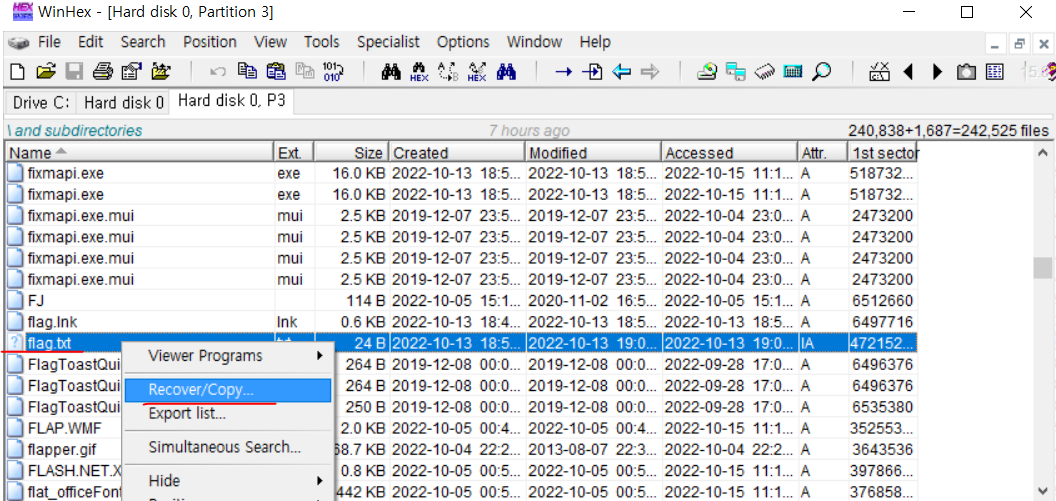Open the Specialist menu
Viewport: 1056px width, 501px height.
click(x=388, y=42)
